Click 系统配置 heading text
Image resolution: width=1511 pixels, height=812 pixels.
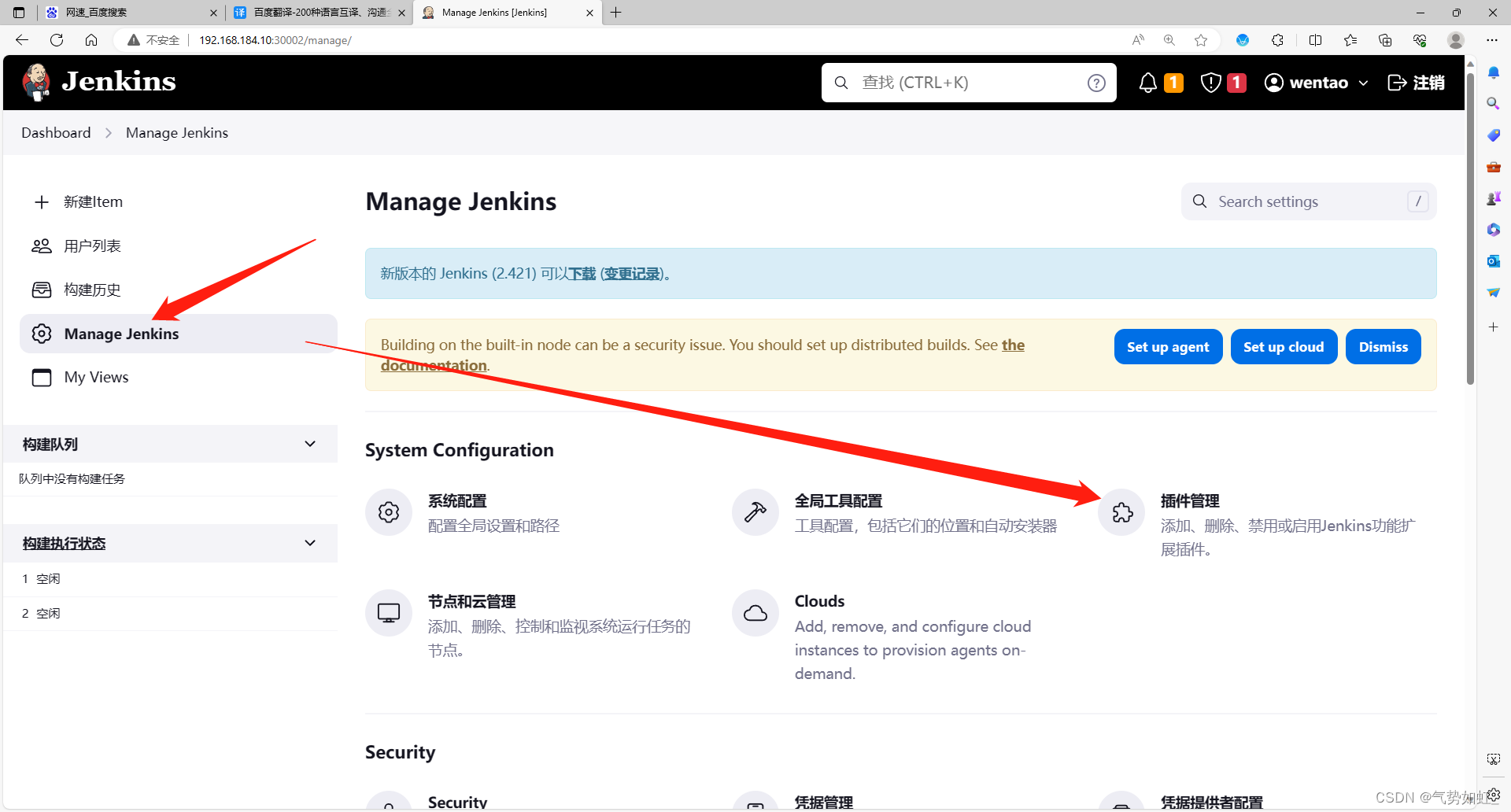tap(457, 501)
